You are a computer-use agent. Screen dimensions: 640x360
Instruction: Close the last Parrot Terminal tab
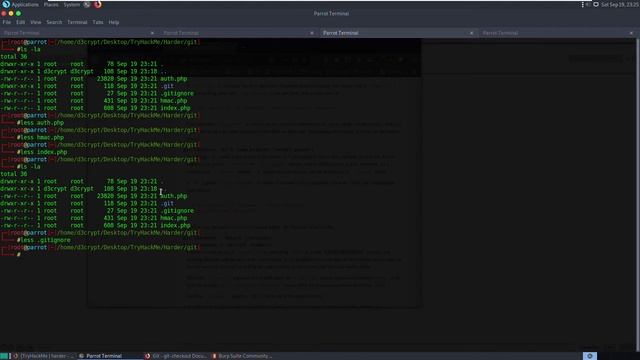click(x=631, y=33)
